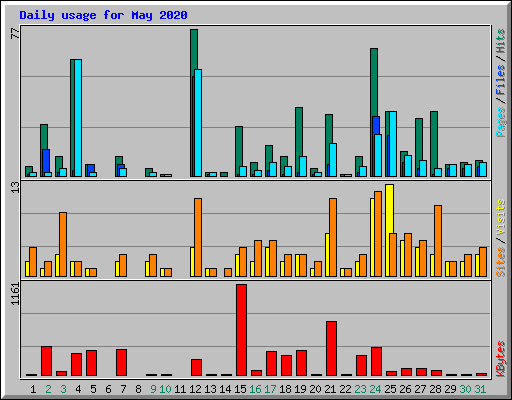The height and width of the screenshot is (400, 512).
Task: Select day 4 on the x-axis
Action: [x=78, y=389]
